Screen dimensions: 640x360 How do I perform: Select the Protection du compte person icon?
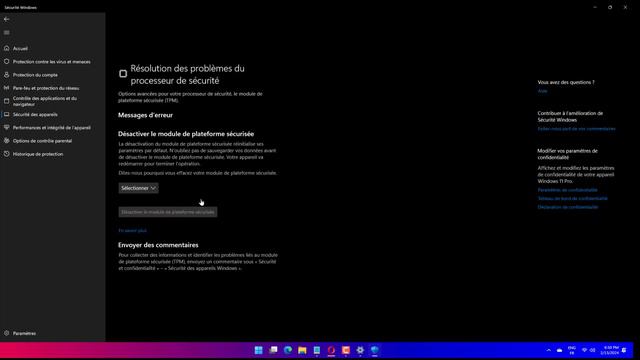point(7,75)
